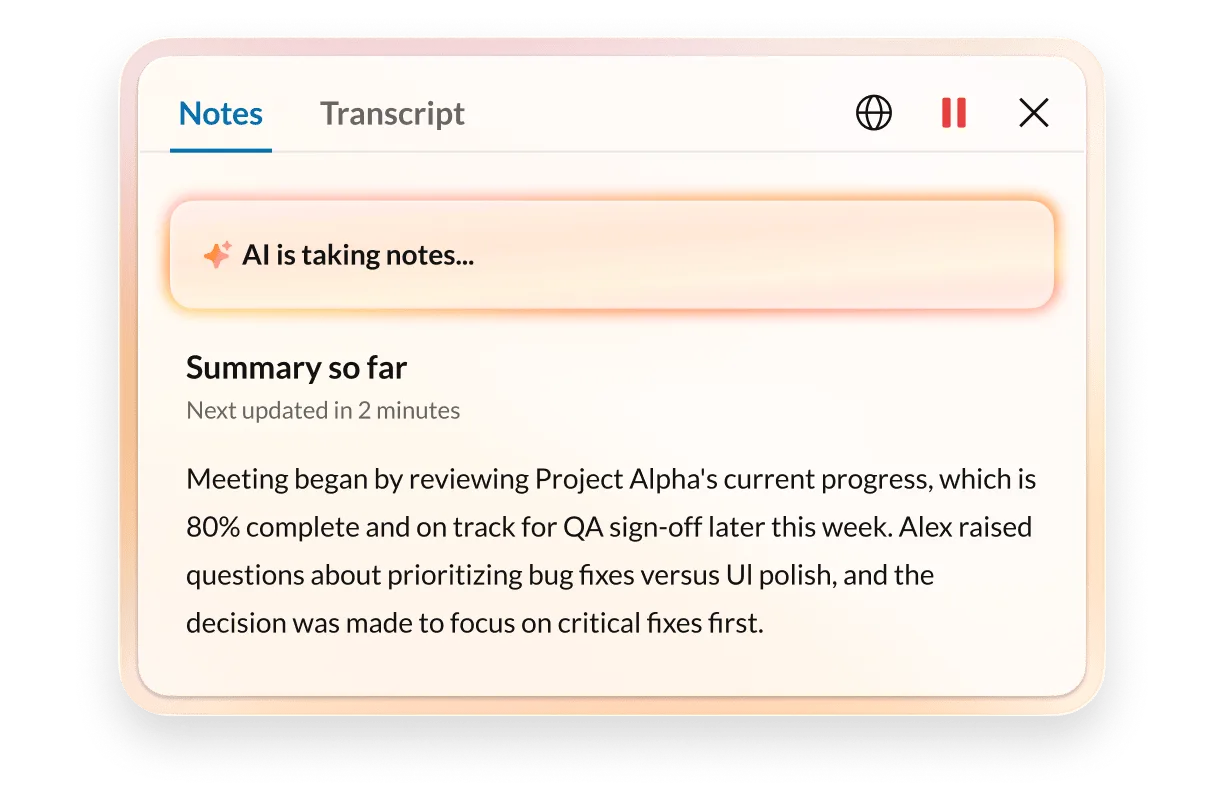Viewport: 1224px width, 792px height.
Task: Pause the AI note-taking with the red pause icon
Action: (x=952, y=113)
